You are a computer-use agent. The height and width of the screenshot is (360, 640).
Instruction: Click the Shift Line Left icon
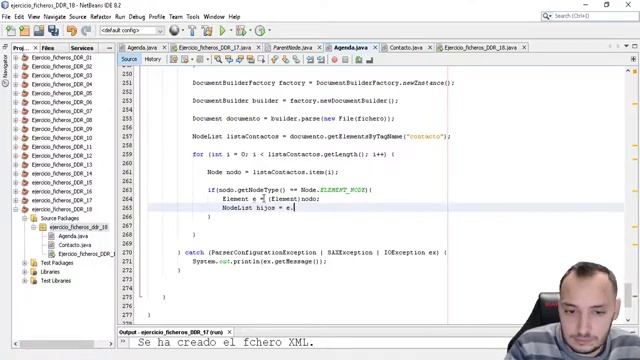(310, 60)
